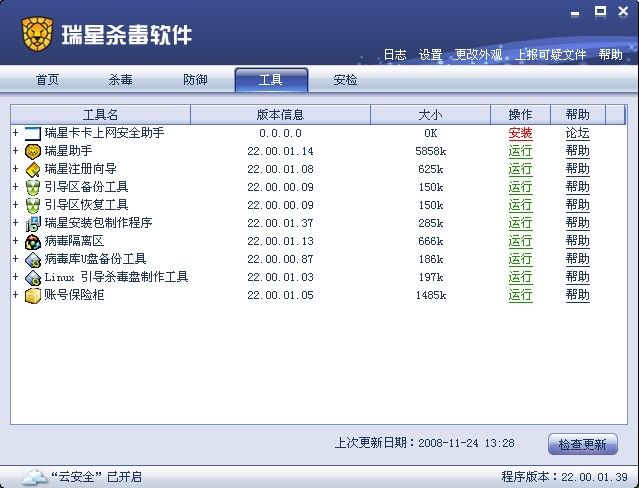Viewport: 639px width, 488px height.
Task: Click the "云安全" 已开启 status text
Action: (x=97, y=477)
